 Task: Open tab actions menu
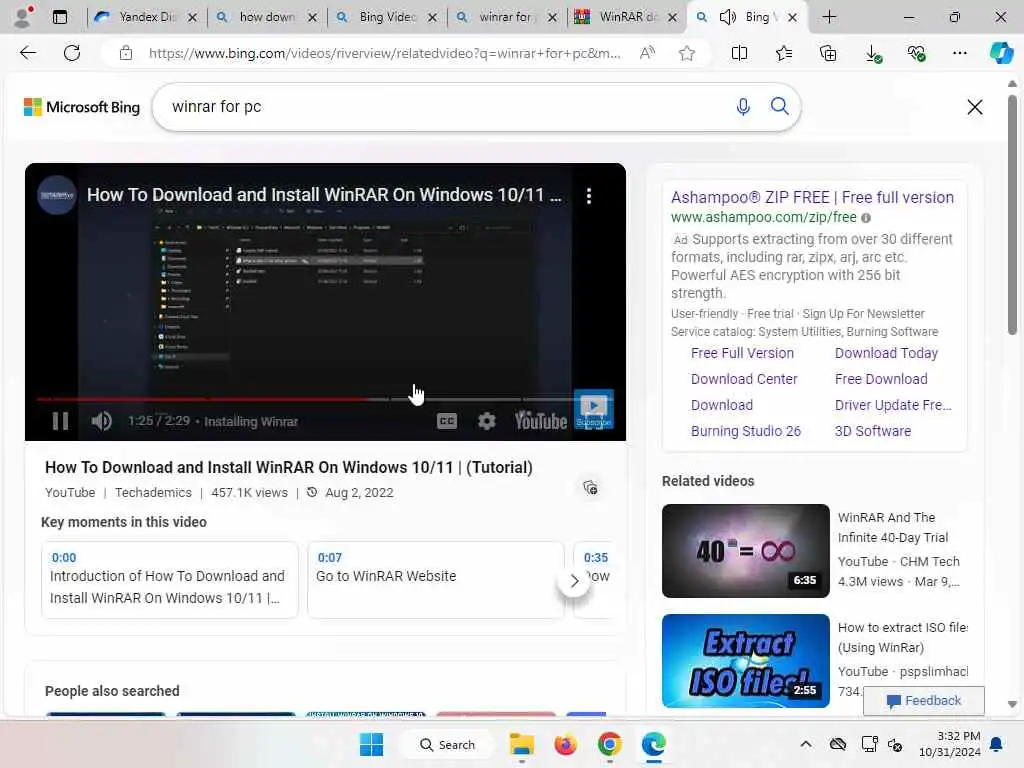point(60,17)
